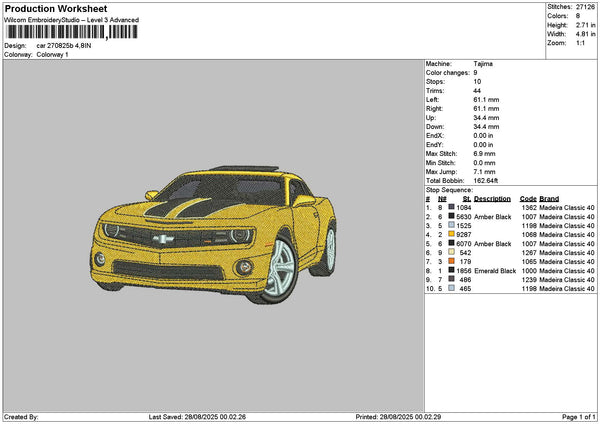The image size is (600, 424).
Task: Click the Machine value Tajima
Action: (x=483, y=63)
